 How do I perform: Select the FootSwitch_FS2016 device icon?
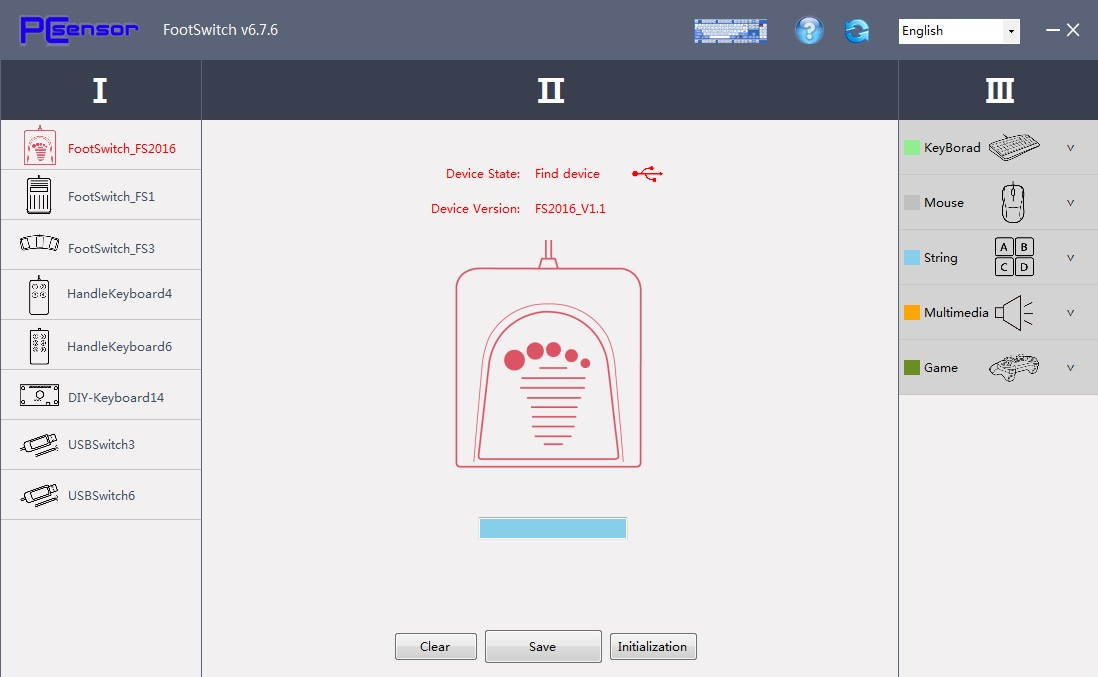tap(40, 147)
